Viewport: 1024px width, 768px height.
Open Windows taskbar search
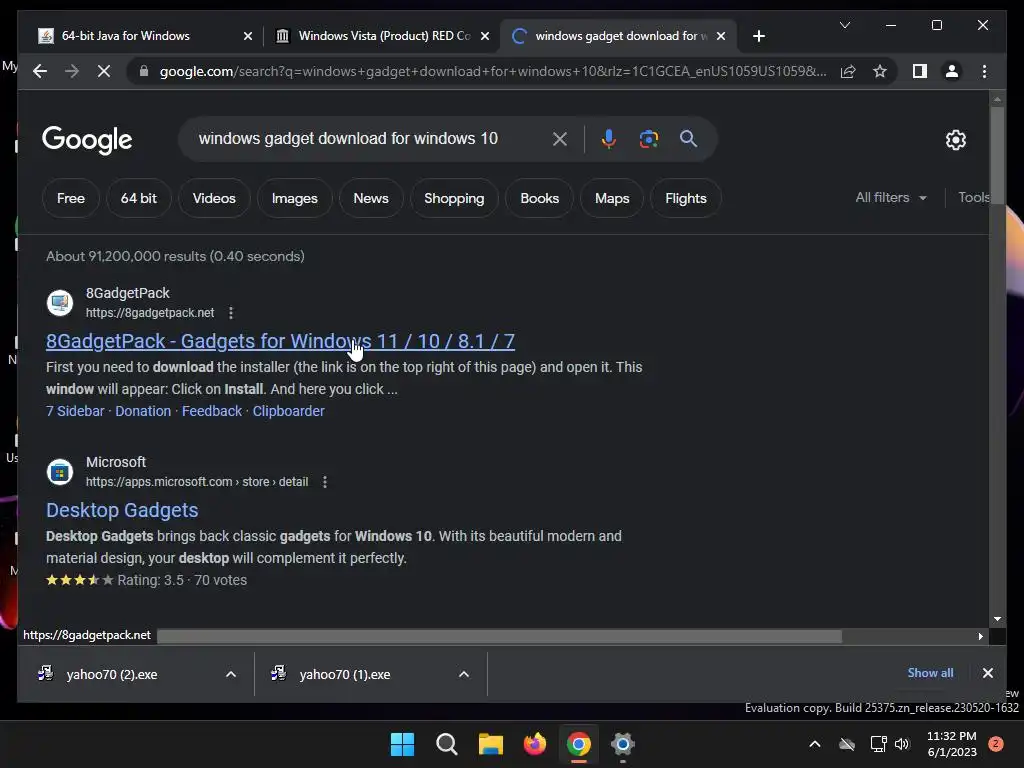pyautogui.click(x=447, y=744)
